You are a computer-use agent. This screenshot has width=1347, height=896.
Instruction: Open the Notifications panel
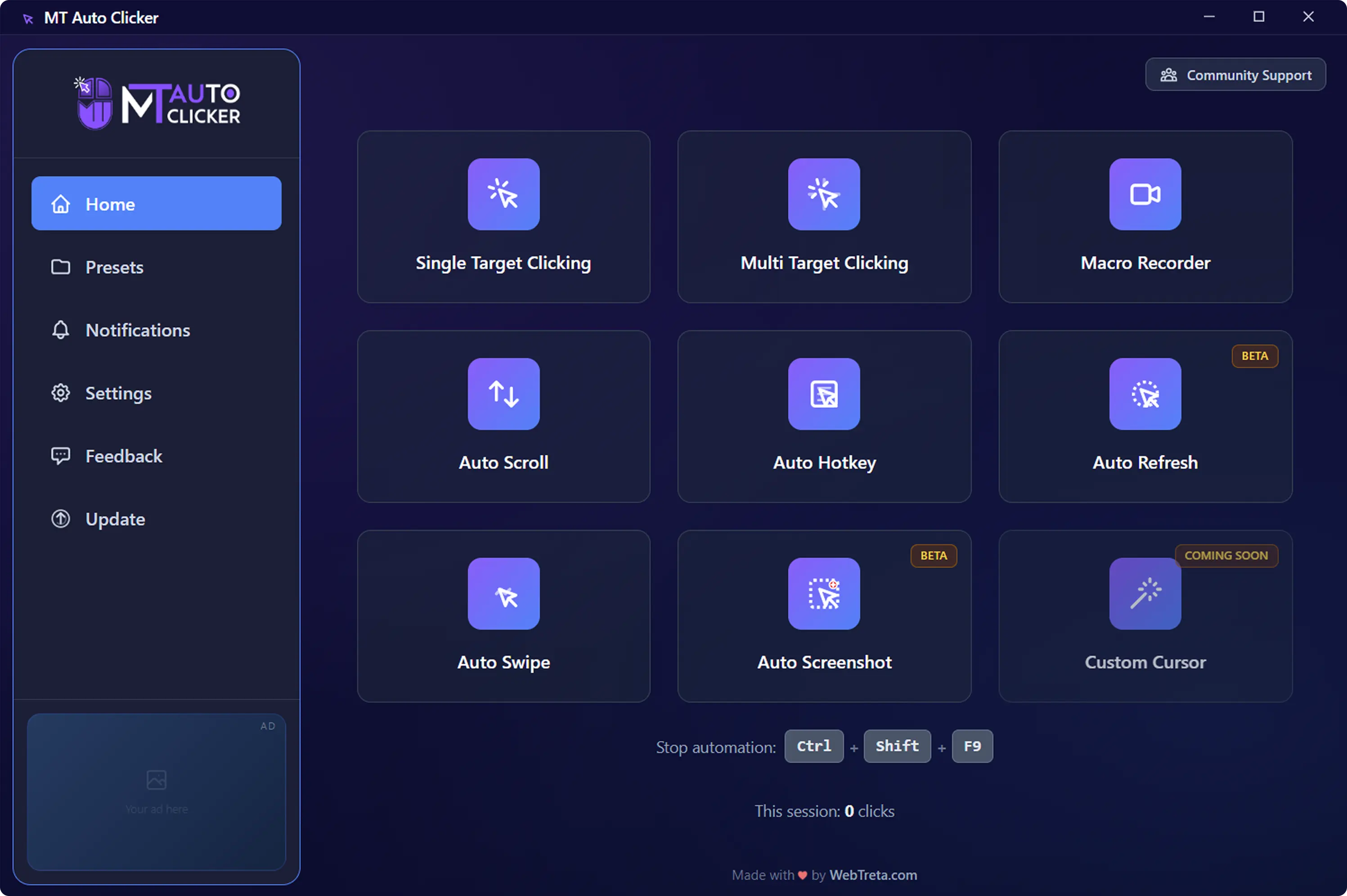pos(138,330)
